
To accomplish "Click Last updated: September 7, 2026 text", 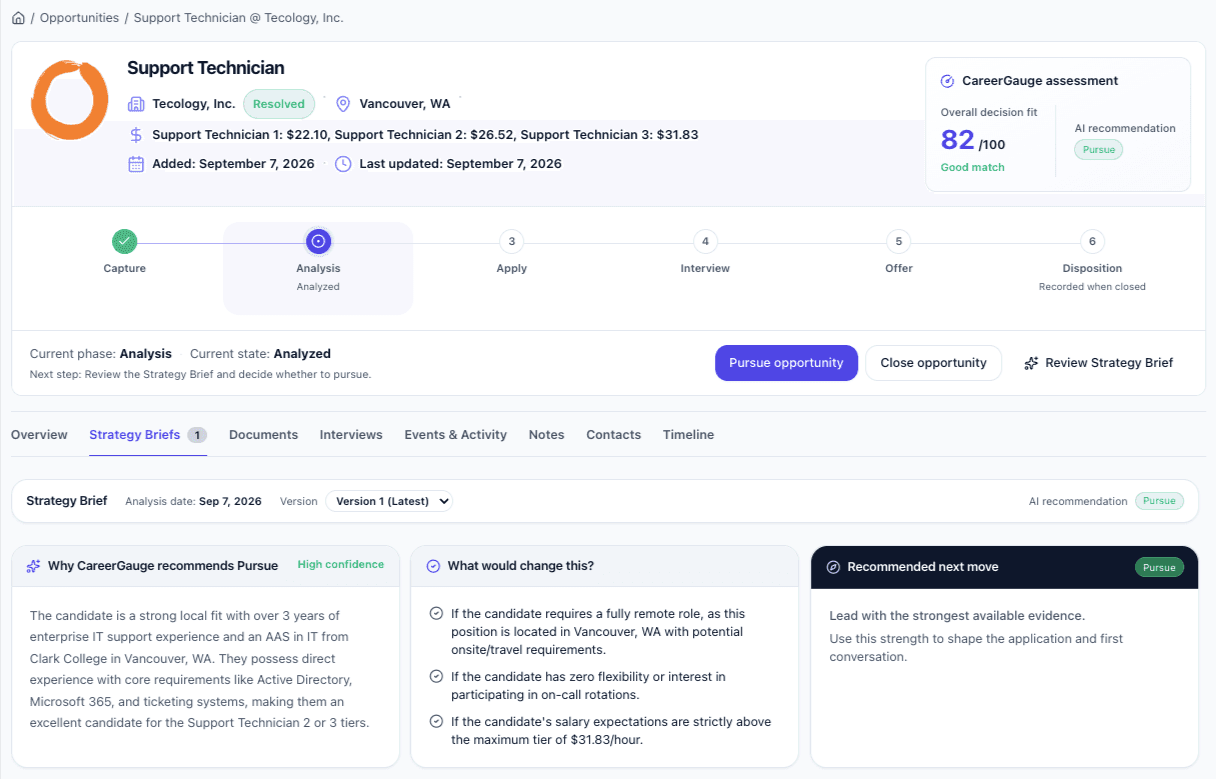I will click(460, 164).
